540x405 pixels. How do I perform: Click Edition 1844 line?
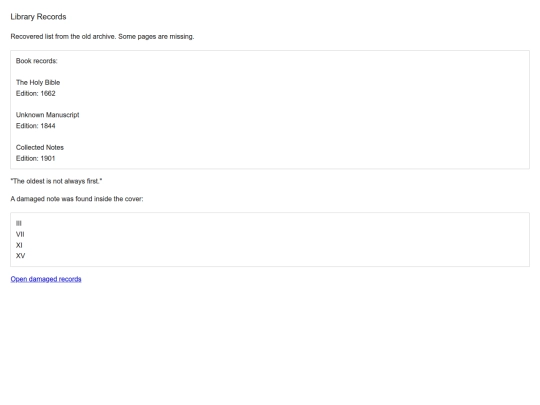tap(35, 126)
